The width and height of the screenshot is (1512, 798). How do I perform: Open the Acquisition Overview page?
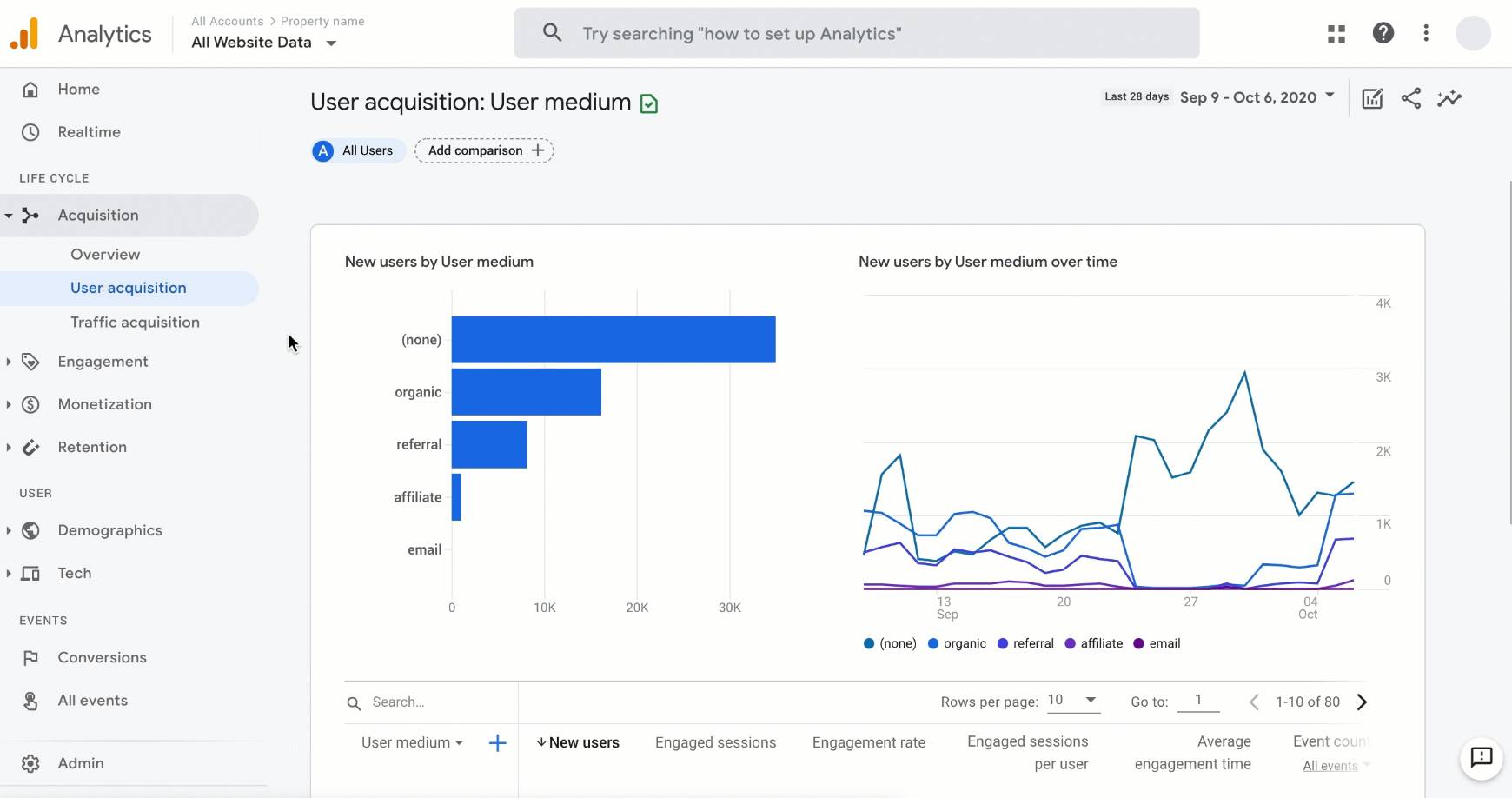click(x=105, y=254)
